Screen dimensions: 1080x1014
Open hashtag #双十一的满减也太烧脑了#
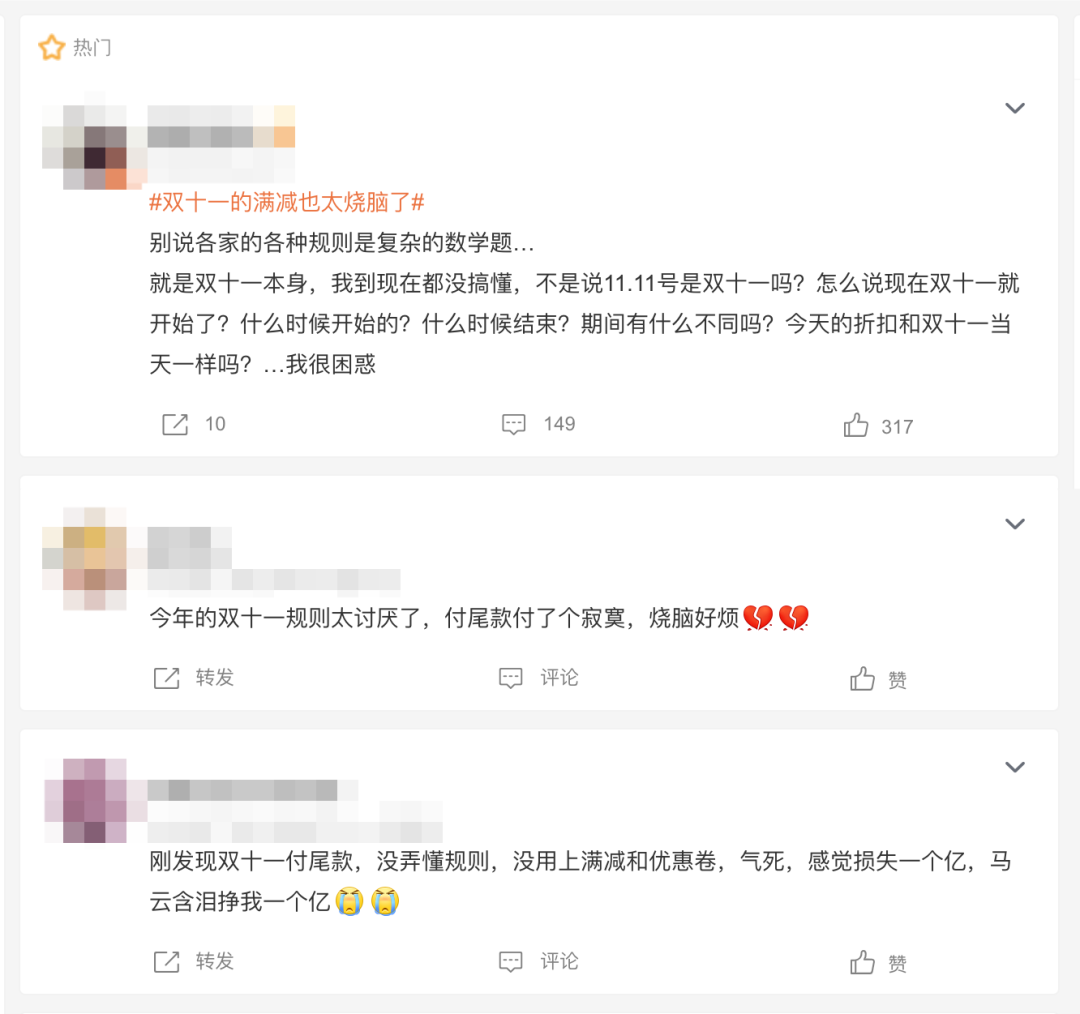pos(287,203)
